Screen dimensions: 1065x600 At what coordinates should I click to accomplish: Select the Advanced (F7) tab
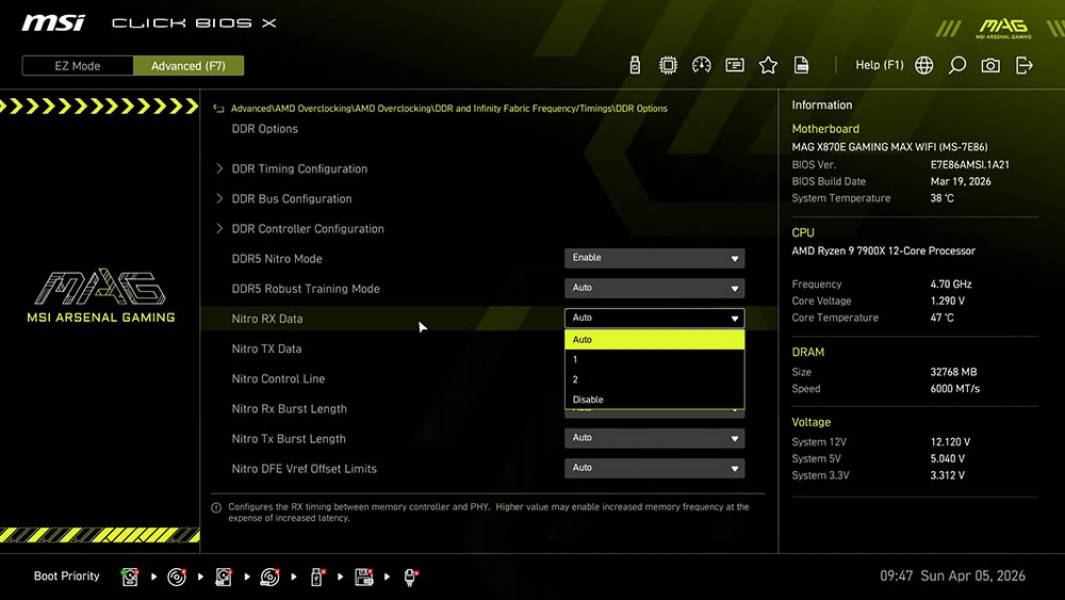coord(189,65)
